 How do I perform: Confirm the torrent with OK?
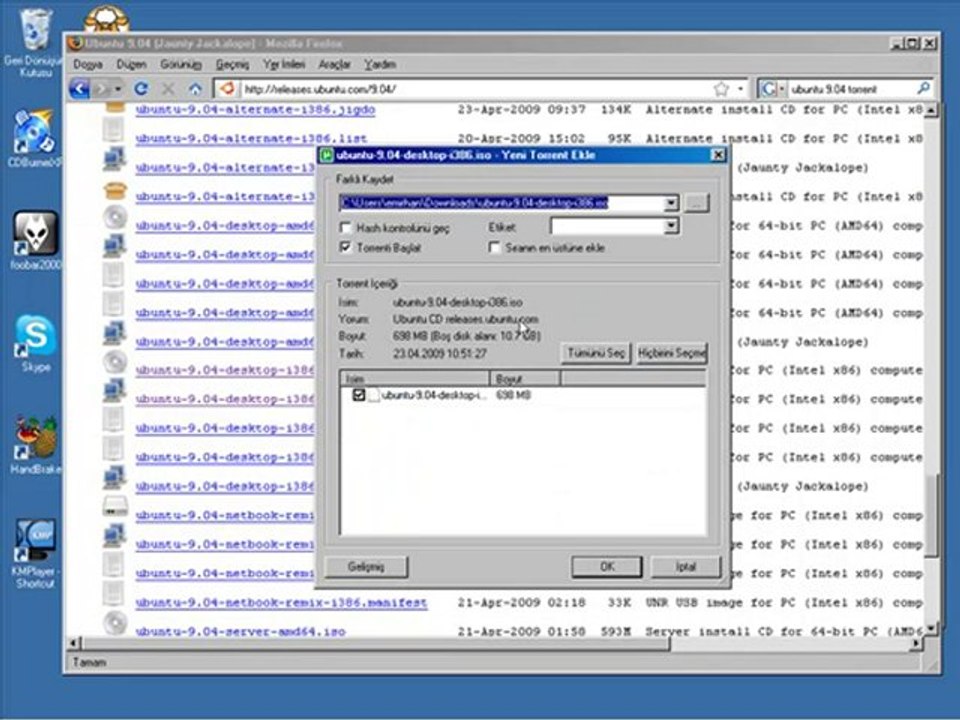coord(607,566)
